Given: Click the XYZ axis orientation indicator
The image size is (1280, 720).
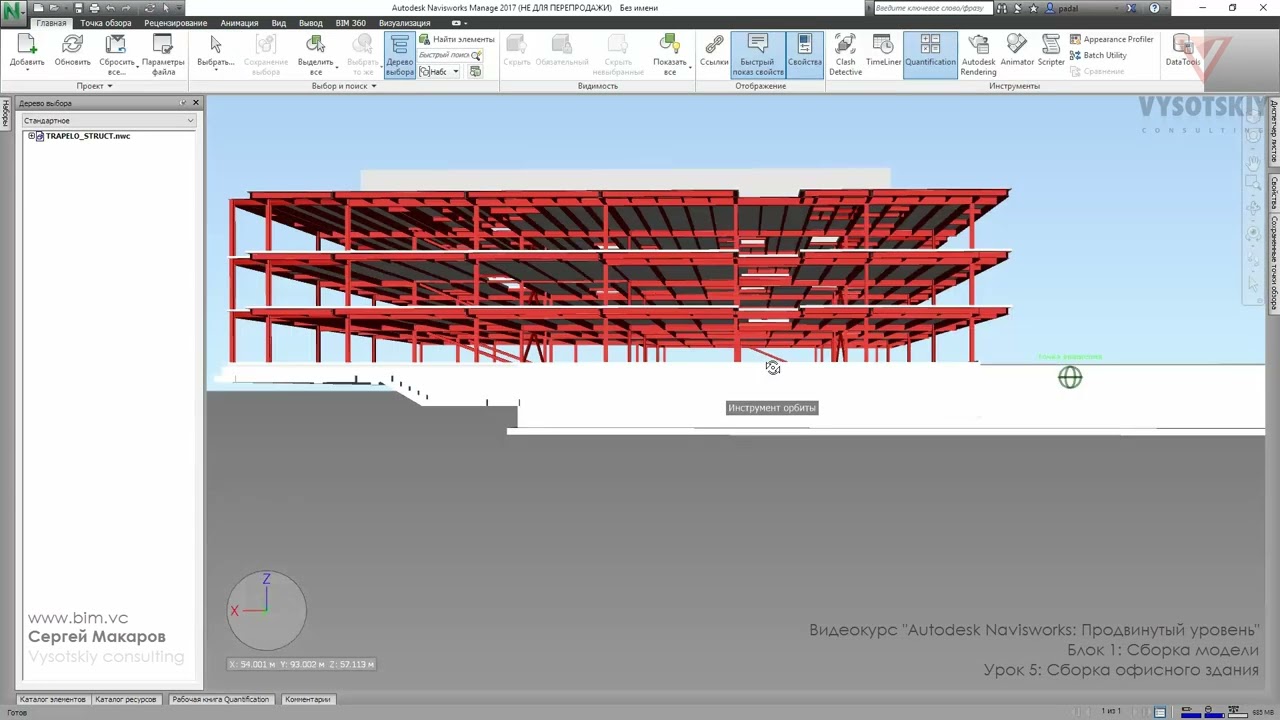Looking at the screenshot, I should click(x=266, y=610).
